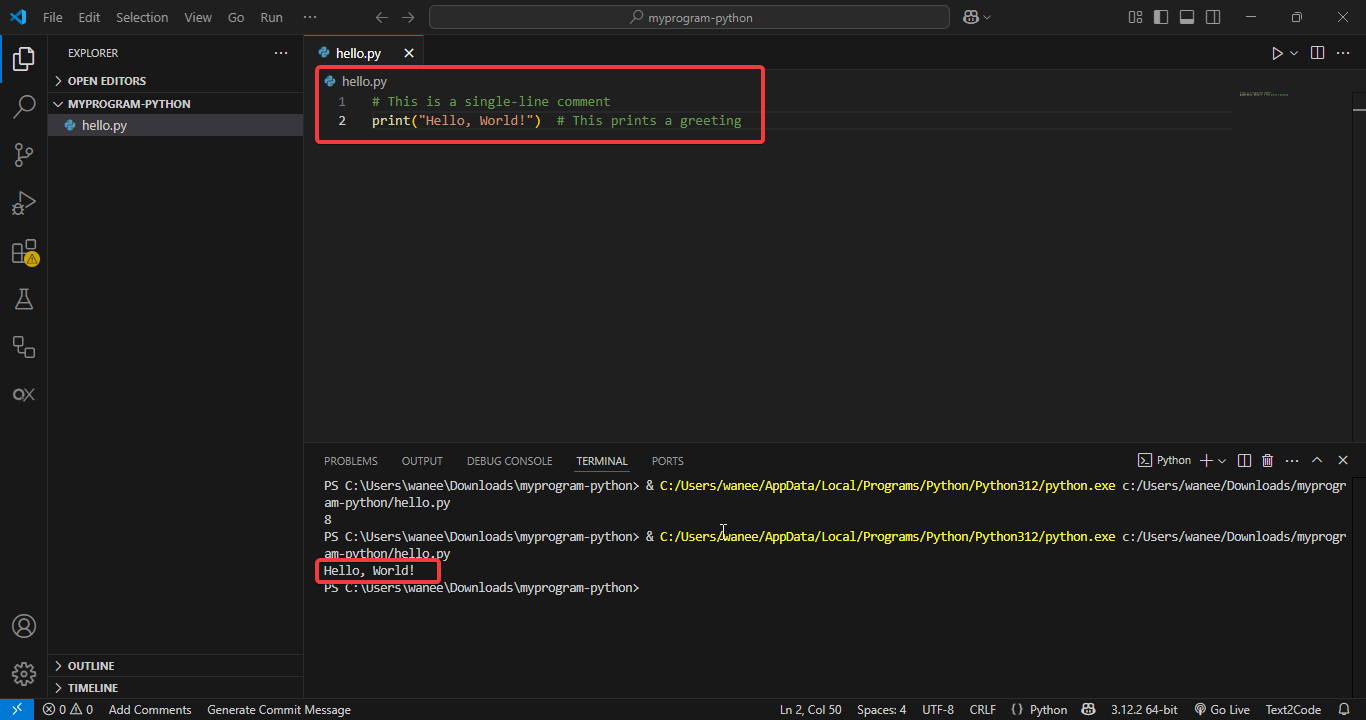
Task: Open the Run button dropdown arrow
Action: [1294, 53]
